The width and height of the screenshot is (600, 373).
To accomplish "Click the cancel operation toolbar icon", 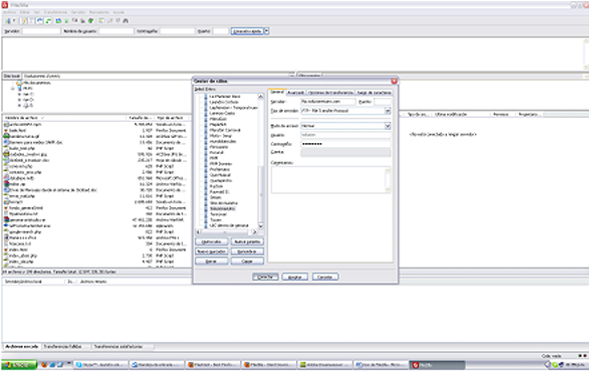I will [75, 21].
